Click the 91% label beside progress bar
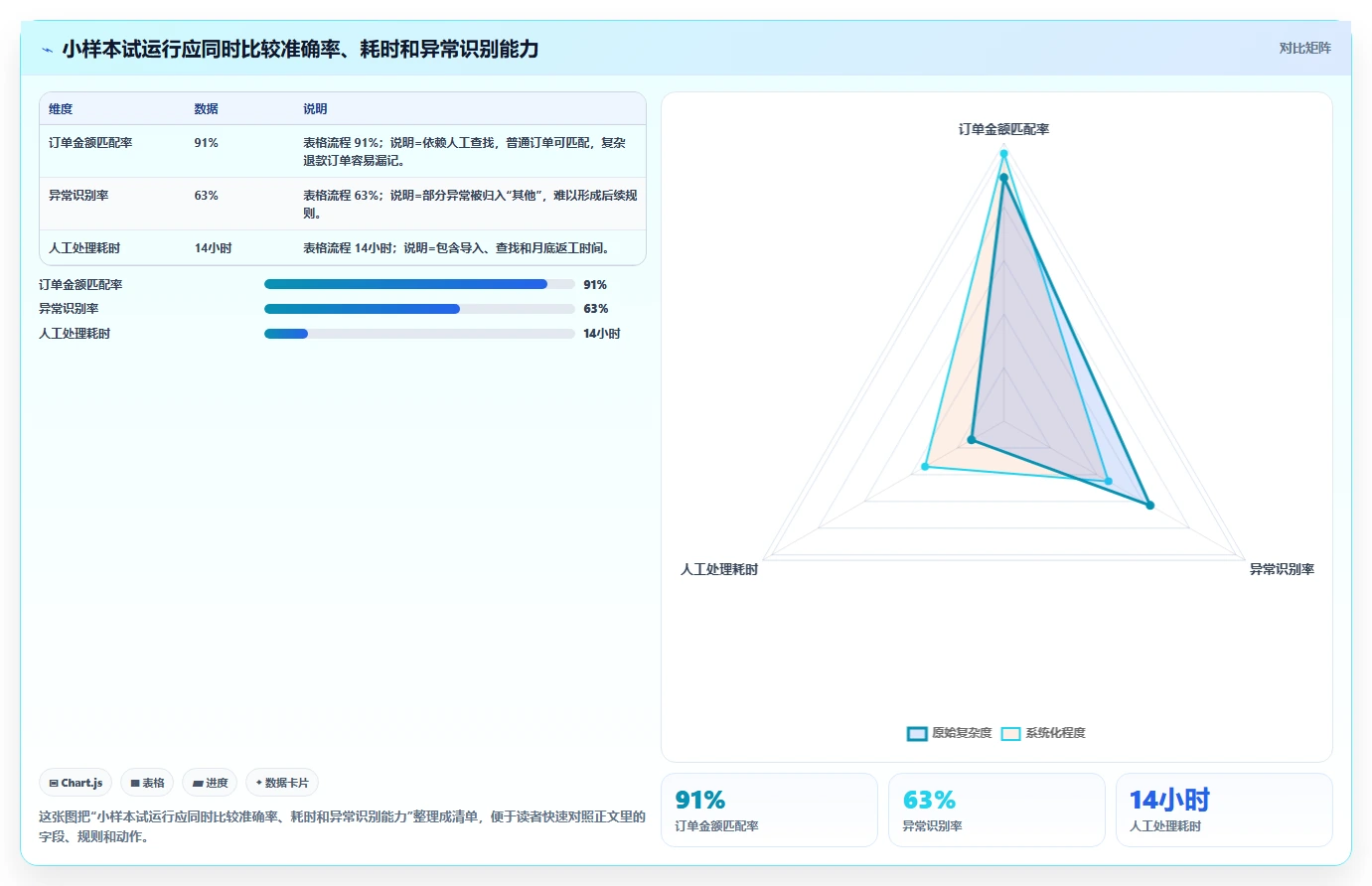The width and height of the screenshot is (1372, 886). pyautogui.click(x=595, y=285)
